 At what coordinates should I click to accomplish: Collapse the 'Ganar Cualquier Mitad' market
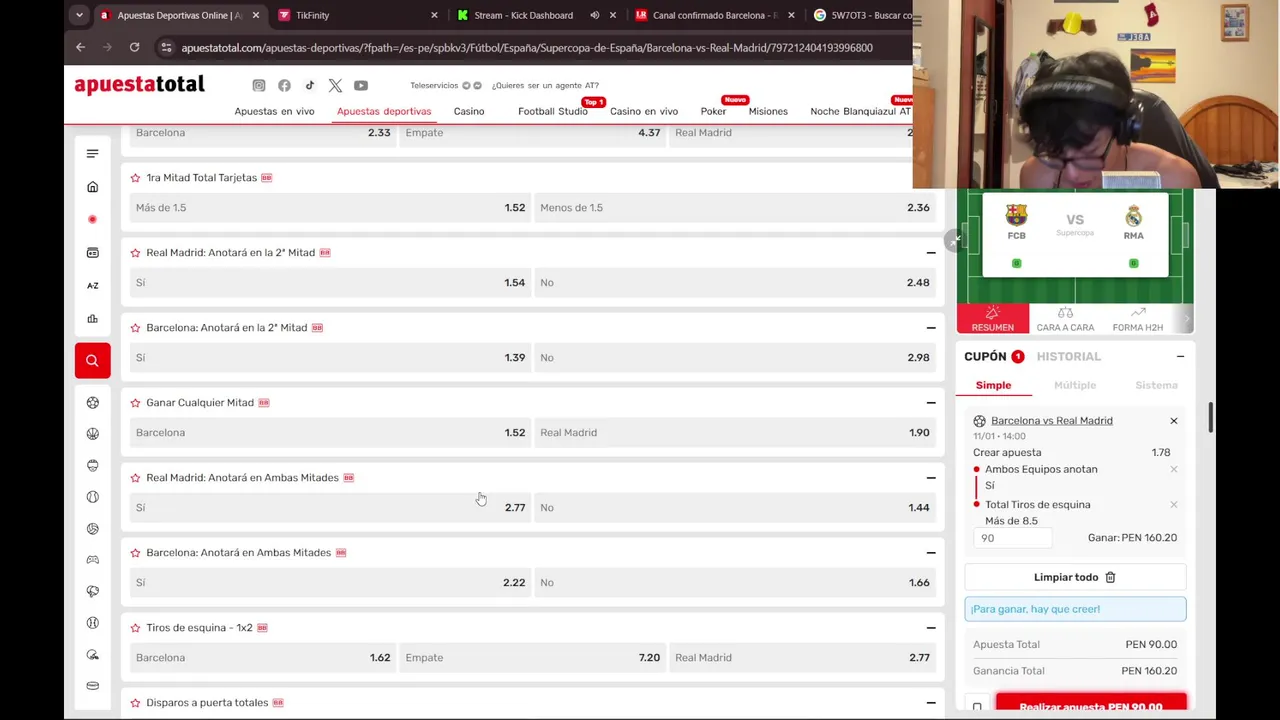pyautogui.click(x=931, y=402)
